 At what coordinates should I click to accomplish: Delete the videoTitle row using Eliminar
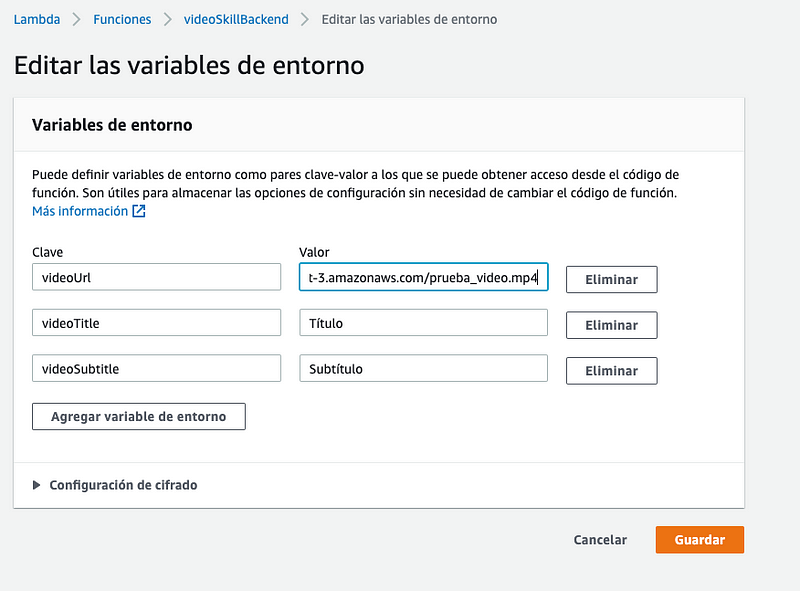[611, 325]
